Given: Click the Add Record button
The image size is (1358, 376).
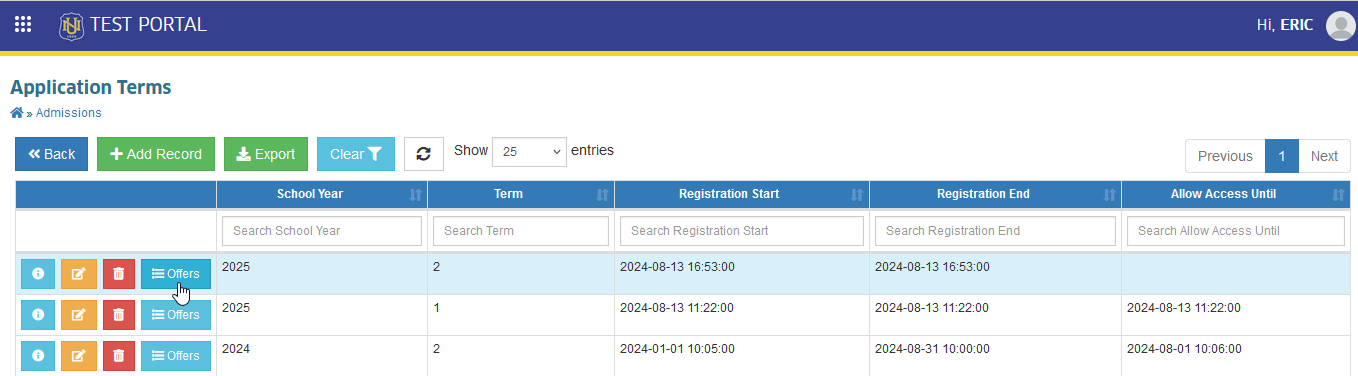Looking at the screenshot, I should tap(156, 154).
